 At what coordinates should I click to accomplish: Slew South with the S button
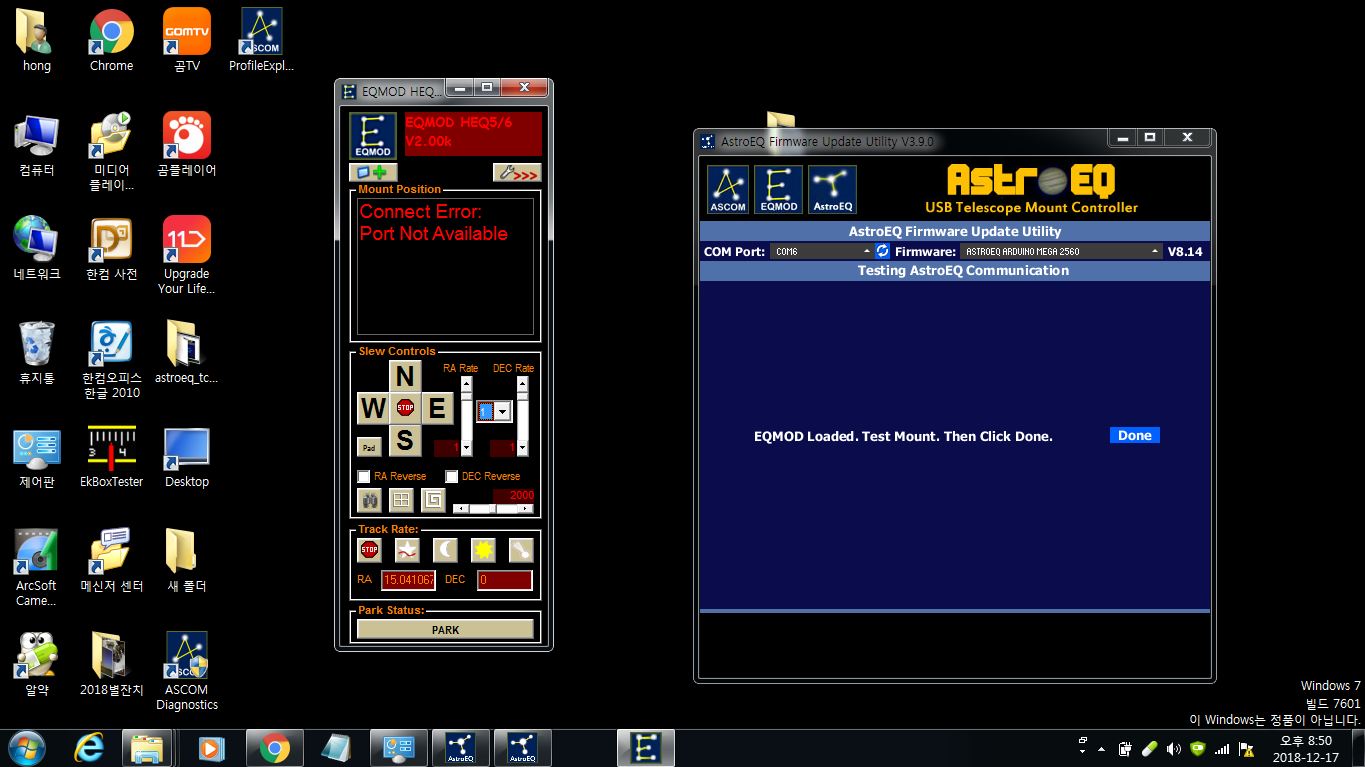pyautogui.click(x=404, y=440)
